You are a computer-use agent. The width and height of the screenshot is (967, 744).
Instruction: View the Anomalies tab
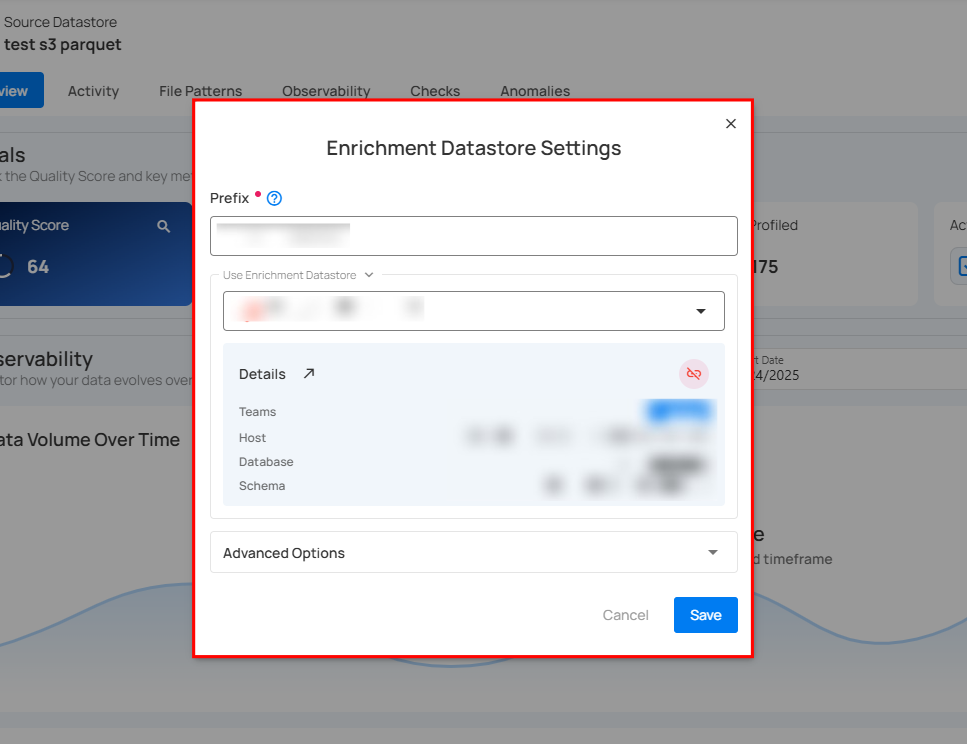pyautogui.click(x=535, y=90)
